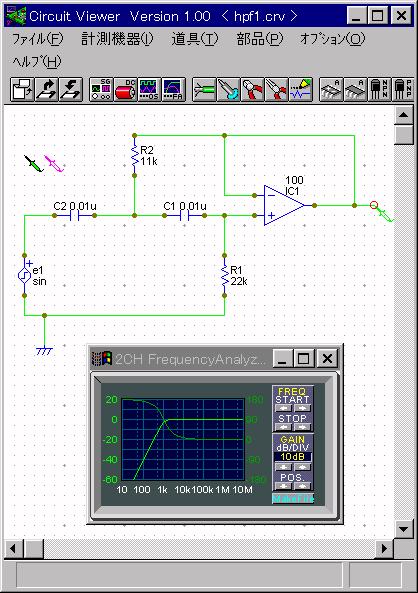Image resolution: width=418 pixels, height=593 pixels.
Task: Open the 部品(P) menu
Action: pos(260,39)
